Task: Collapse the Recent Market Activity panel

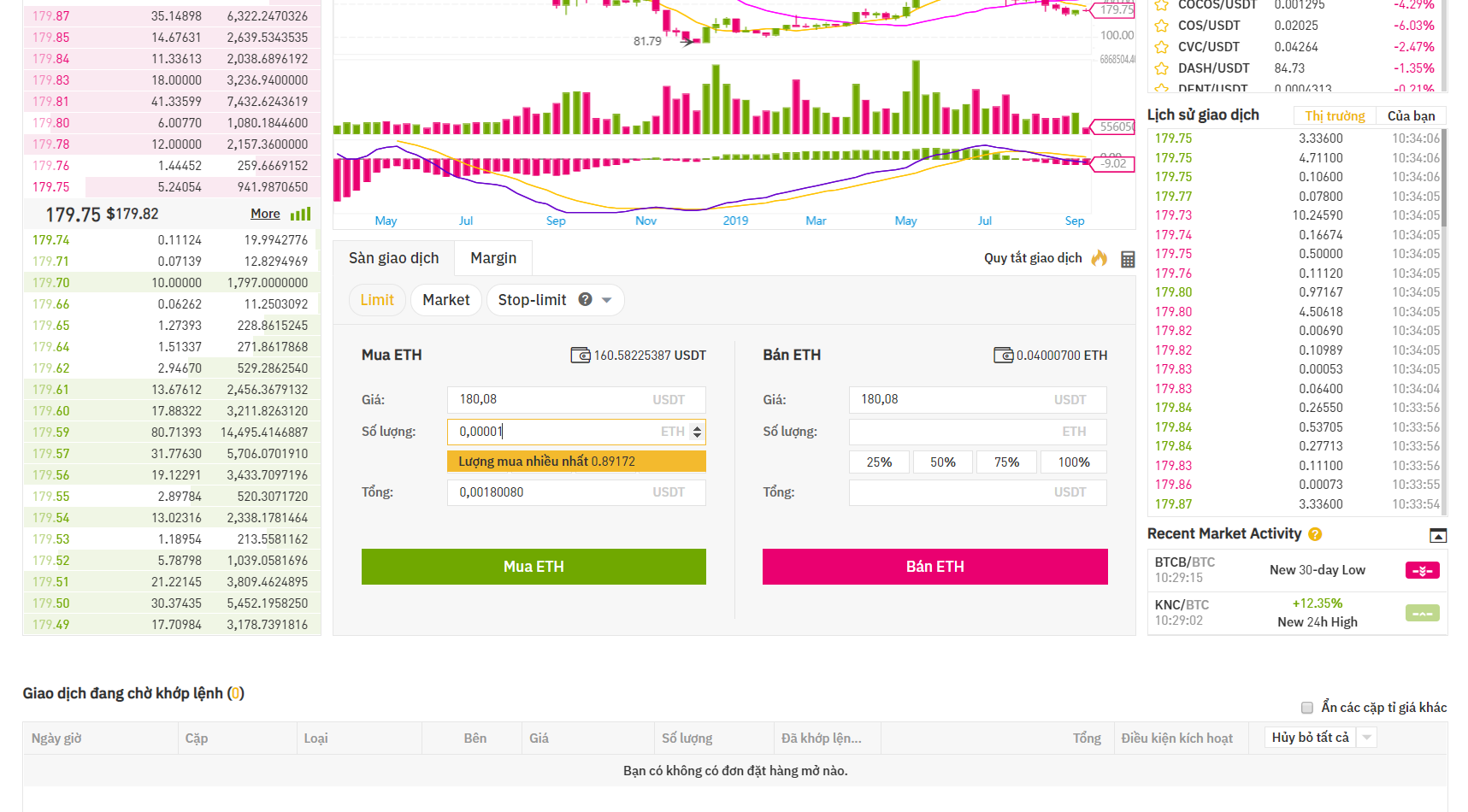Action: click(1438, 535)
